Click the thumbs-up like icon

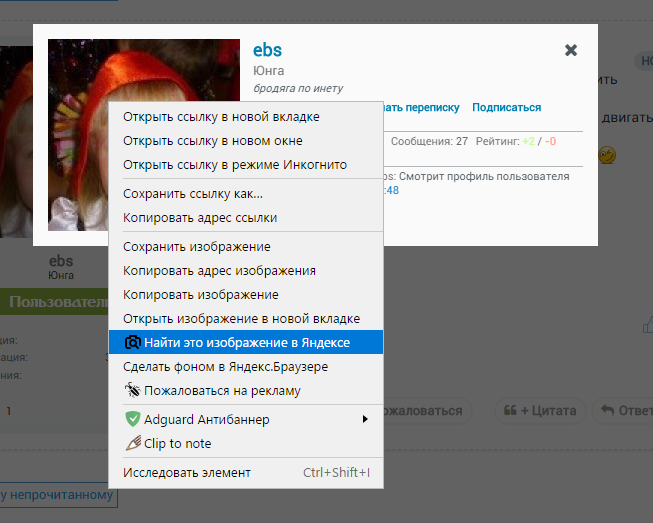click(648, 325)
